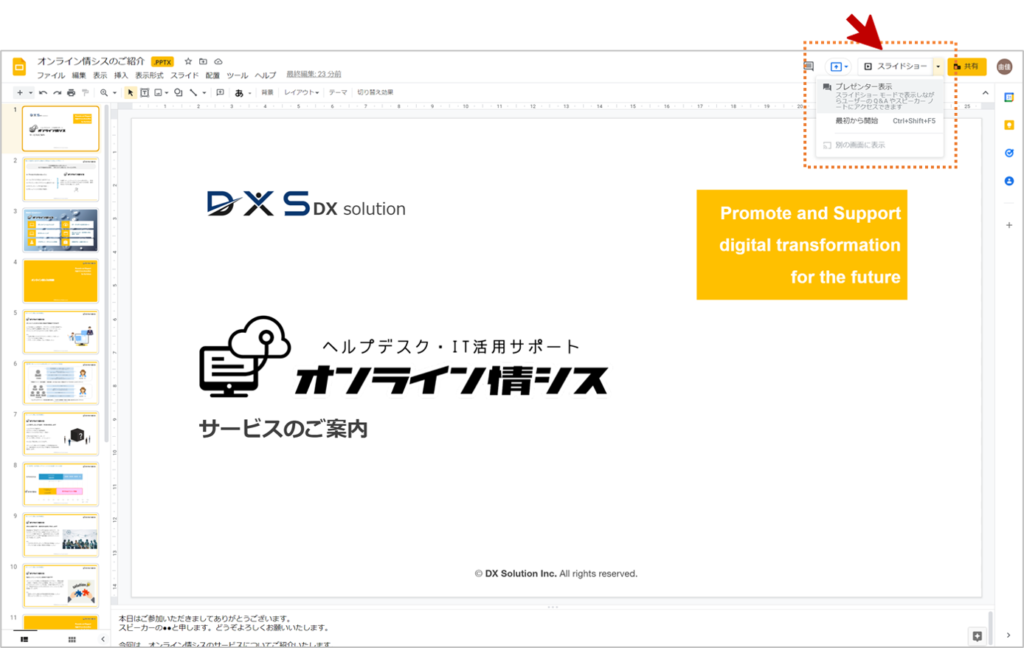Open the explore icon near notes
This screenshot has height=648, width=1024.
(977, 636)
